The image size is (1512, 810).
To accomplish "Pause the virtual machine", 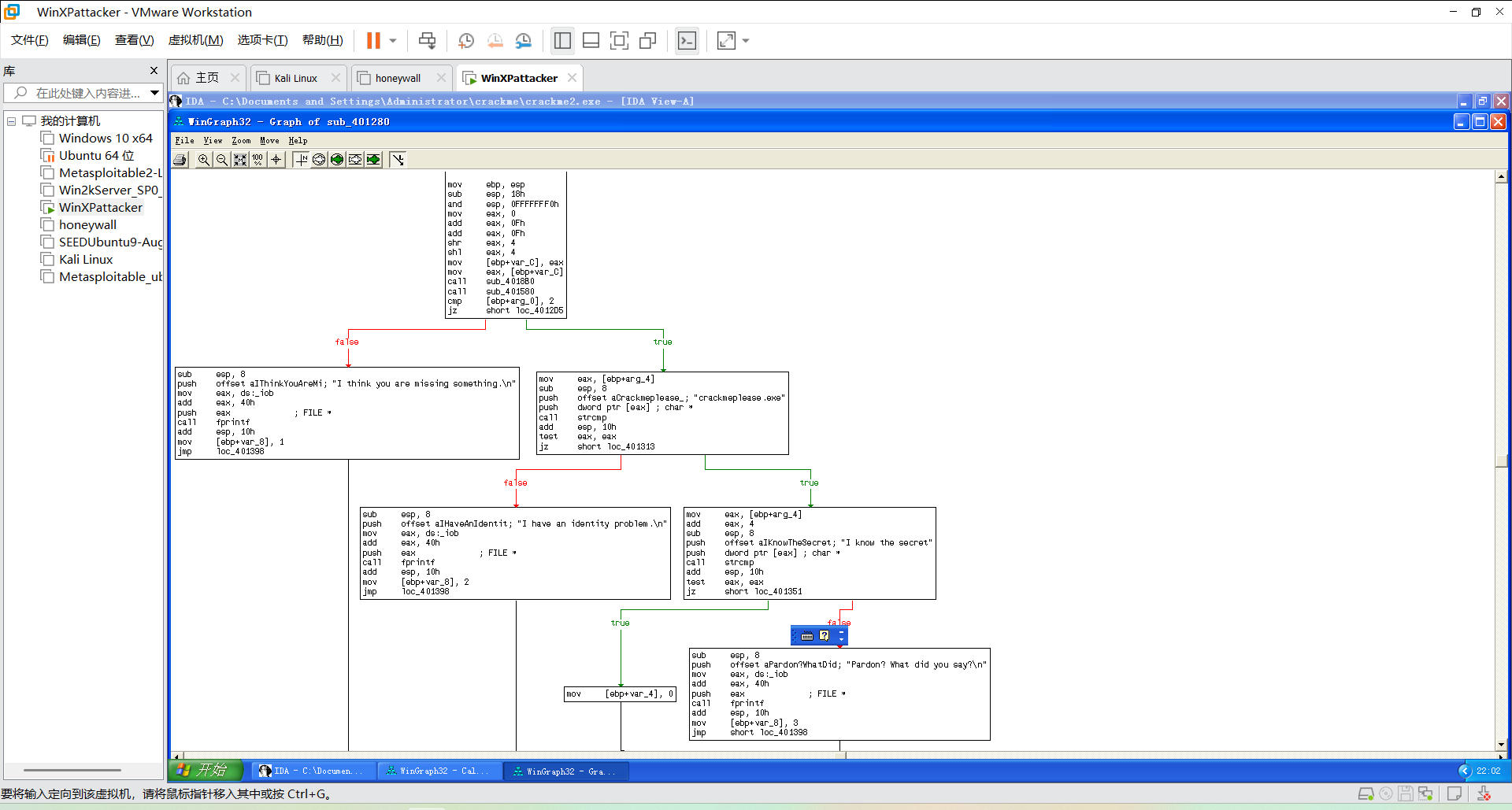I will click(x=373, y=40).
